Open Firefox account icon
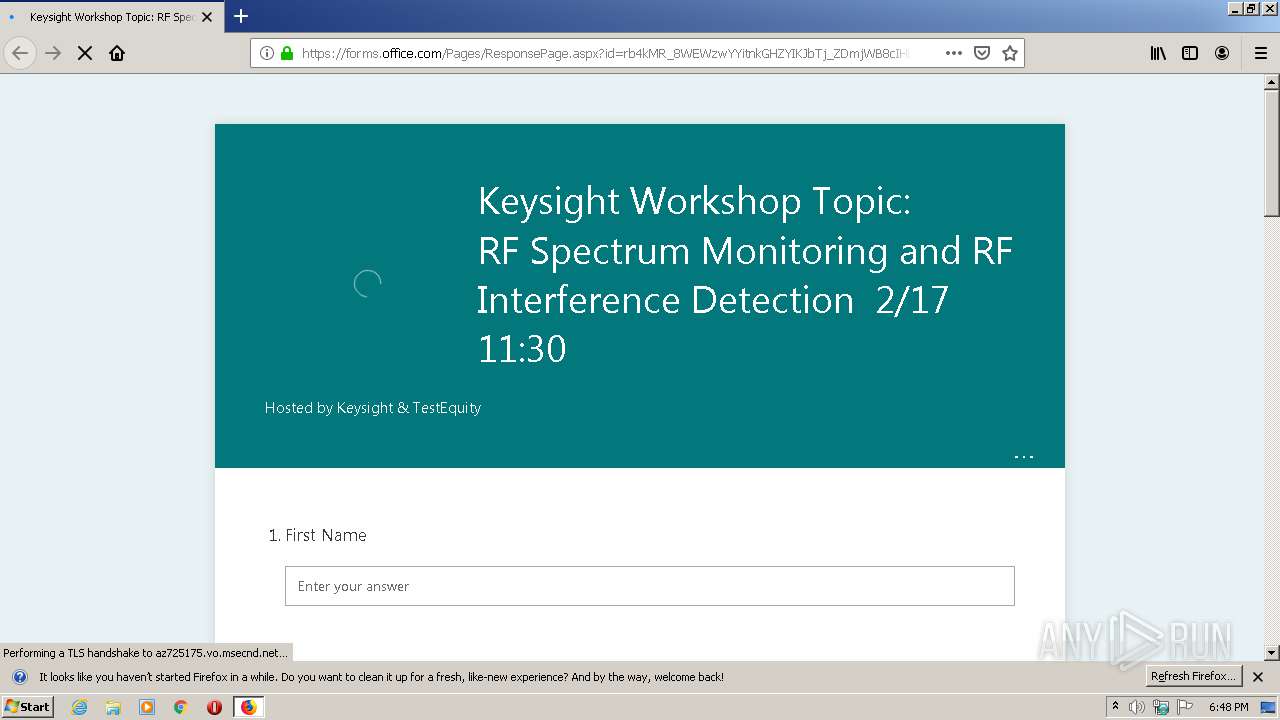Screen dimensions: 1280x720 [1222, 53]
